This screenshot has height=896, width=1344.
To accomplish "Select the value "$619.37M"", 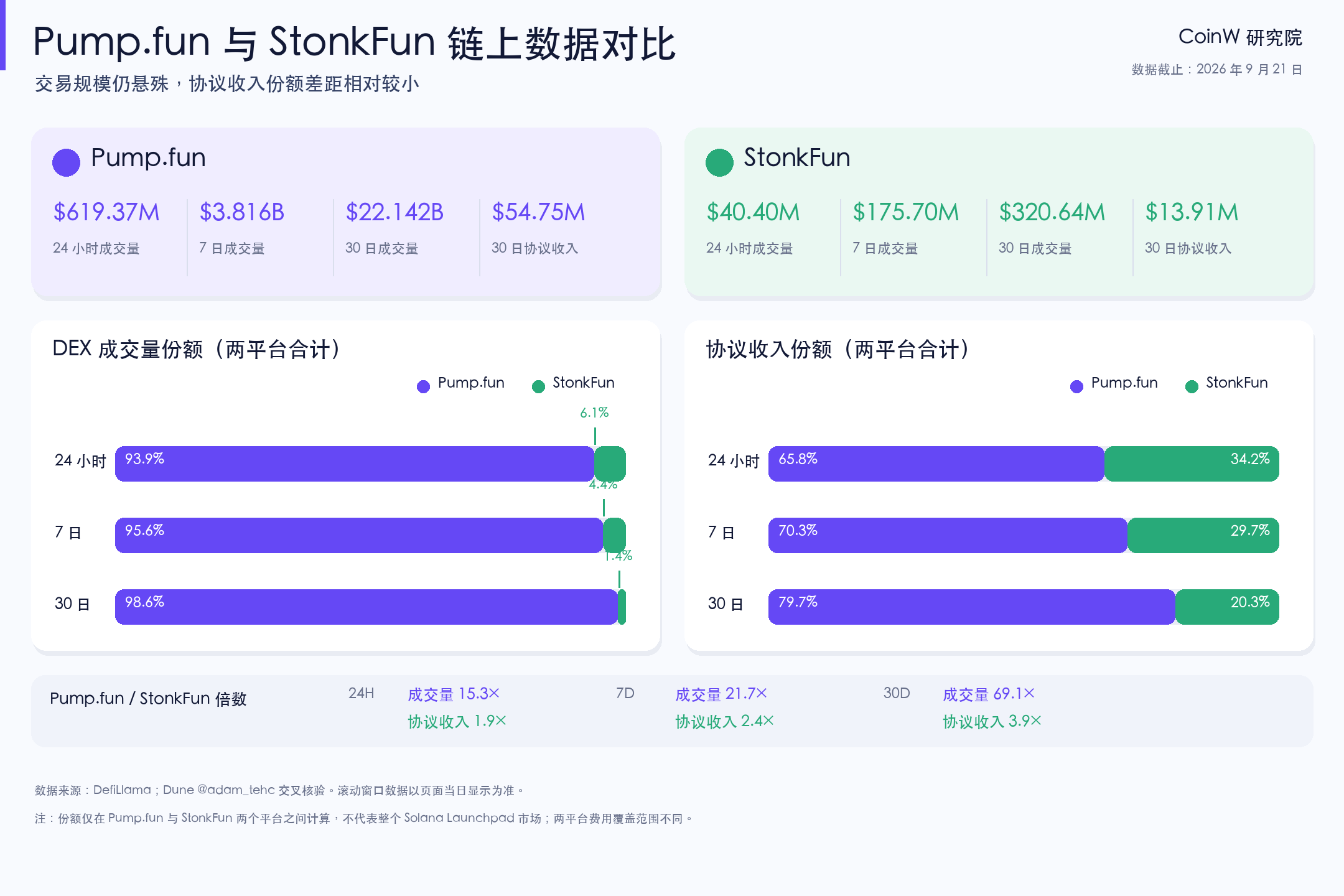I will click(106, 212).
